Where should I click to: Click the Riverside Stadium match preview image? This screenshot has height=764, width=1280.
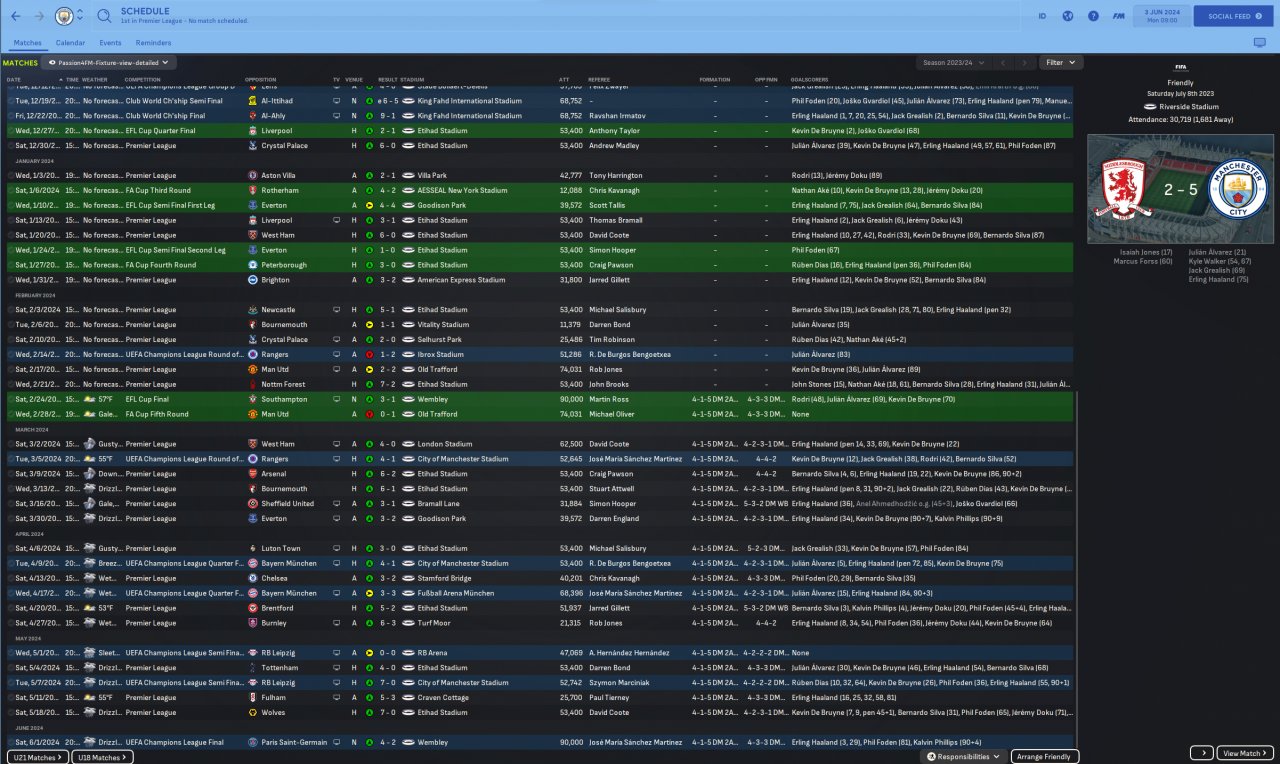pos(1180,189)
